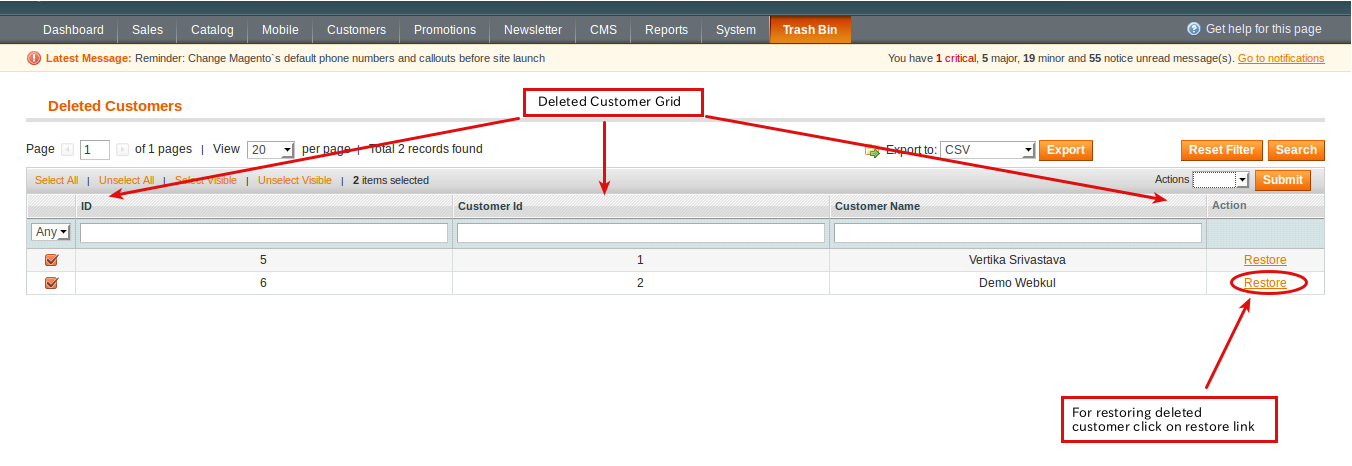1352x466 pixels.
Task: Open the Sales menu
Action: pos(147,30)
